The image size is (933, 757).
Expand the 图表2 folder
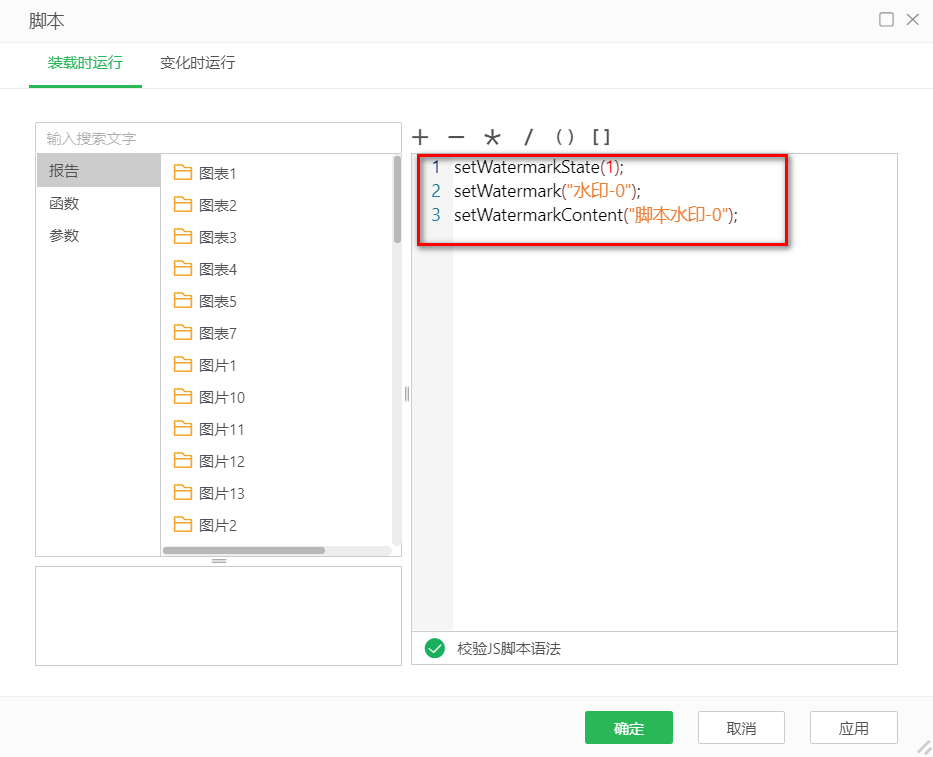click(x=219, y=204)
